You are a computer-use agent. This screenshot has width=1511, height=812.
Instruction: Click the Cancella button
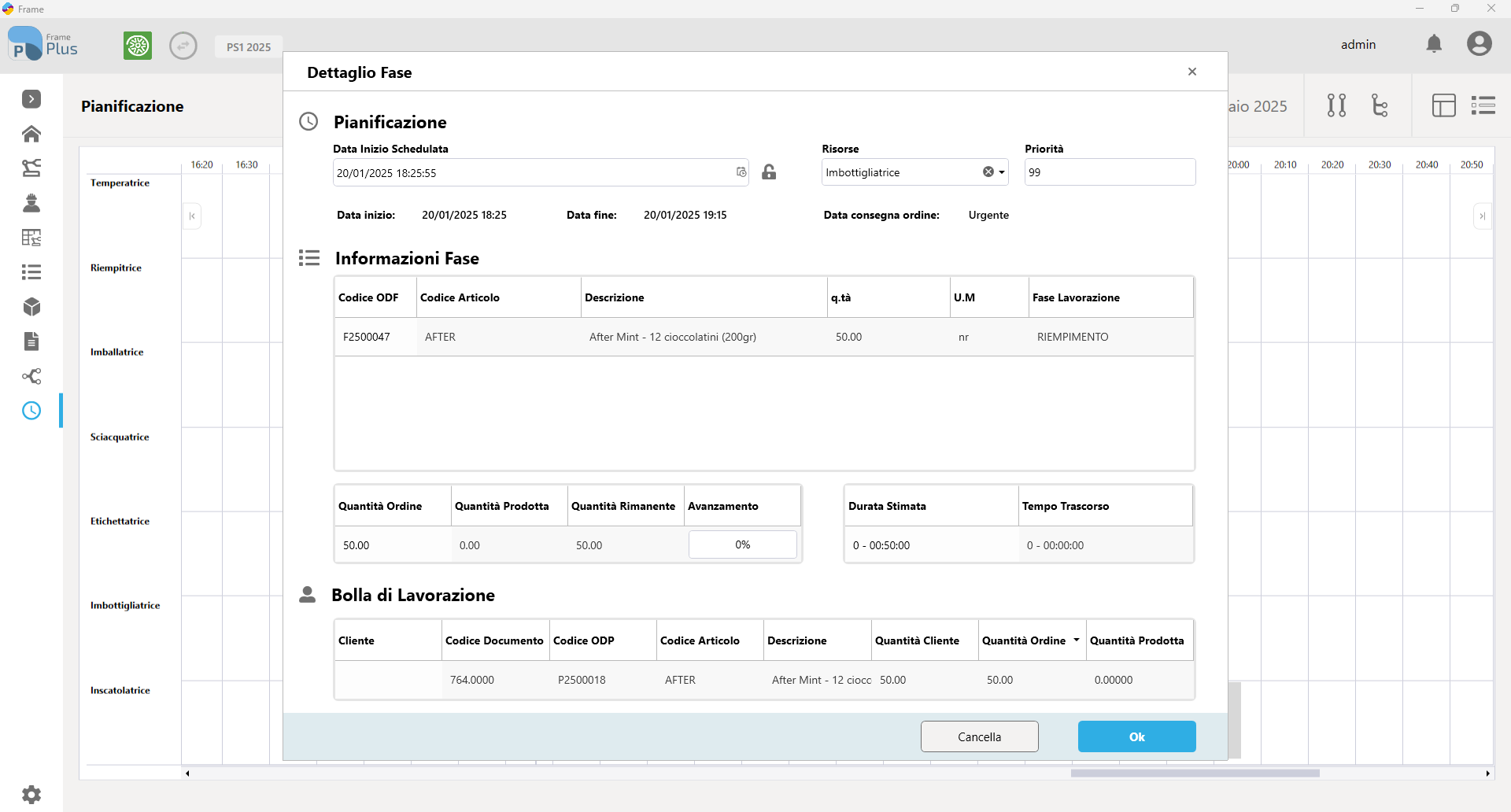979,736
